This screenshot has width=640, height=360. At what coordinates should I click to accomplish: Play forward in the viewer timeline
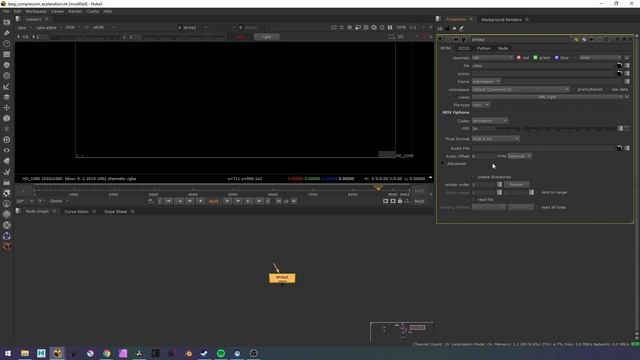[227, 201]
